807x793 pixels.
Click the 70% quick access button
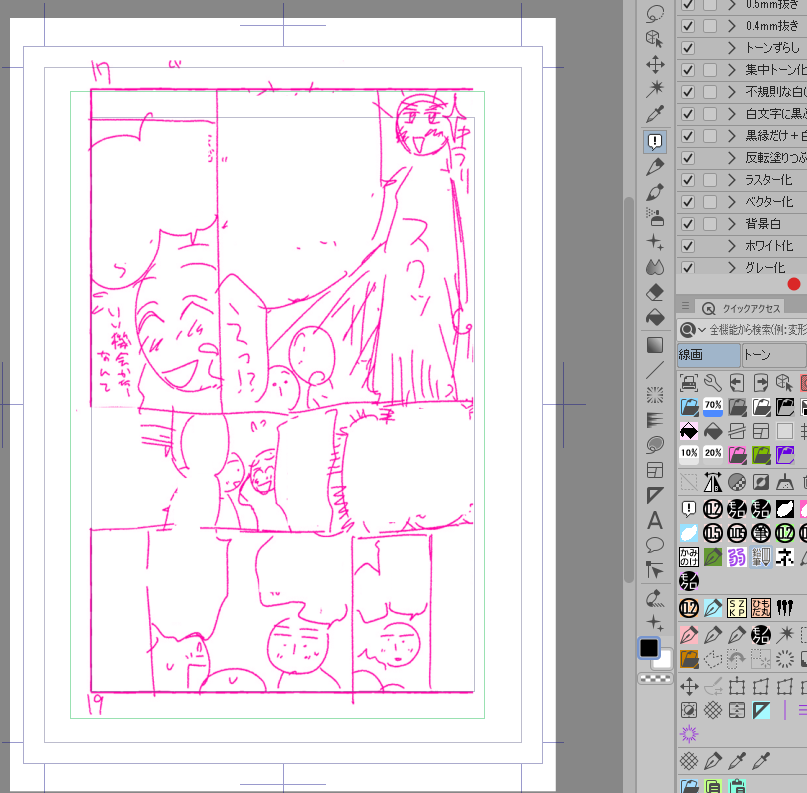point(713,407)
